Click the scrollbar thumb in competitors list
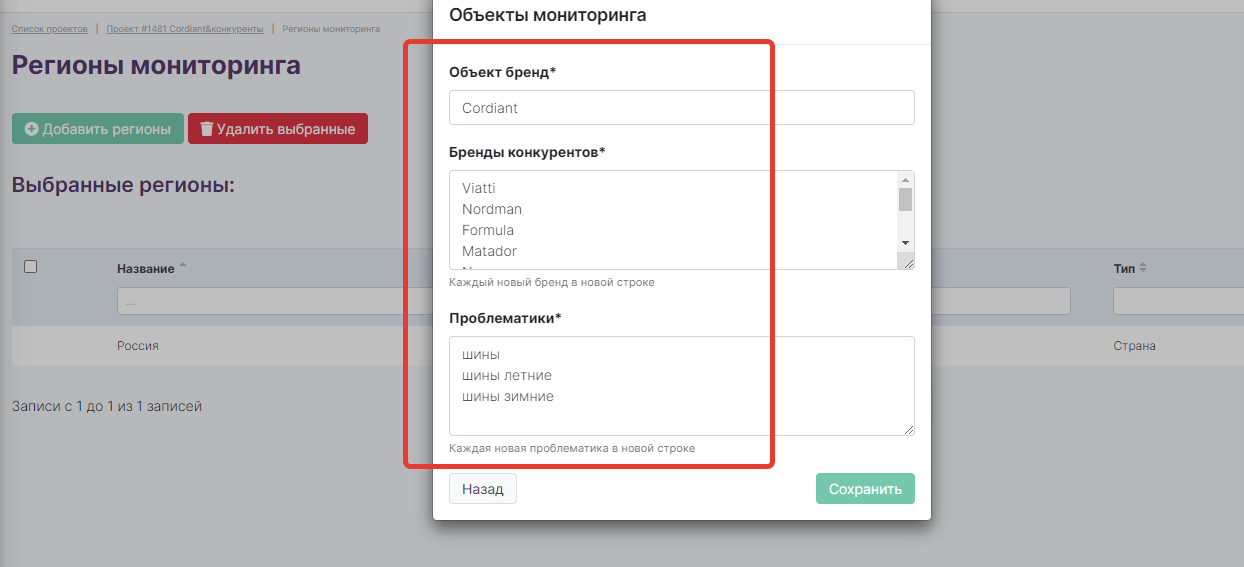Screen dimensions: 1244x567 (x=905, y=199)
